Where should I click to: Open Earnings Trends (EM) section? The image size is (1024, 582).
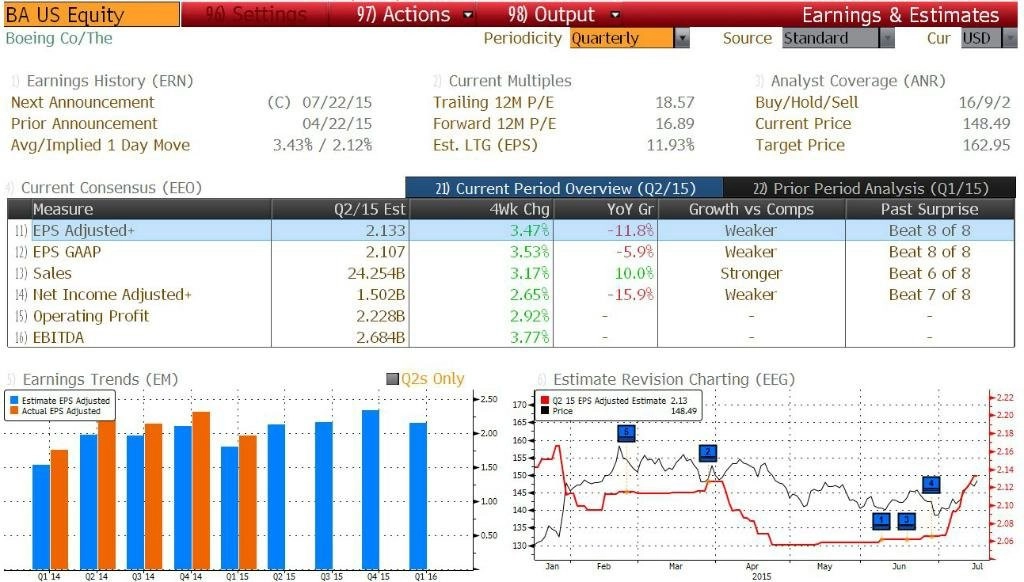100,380
